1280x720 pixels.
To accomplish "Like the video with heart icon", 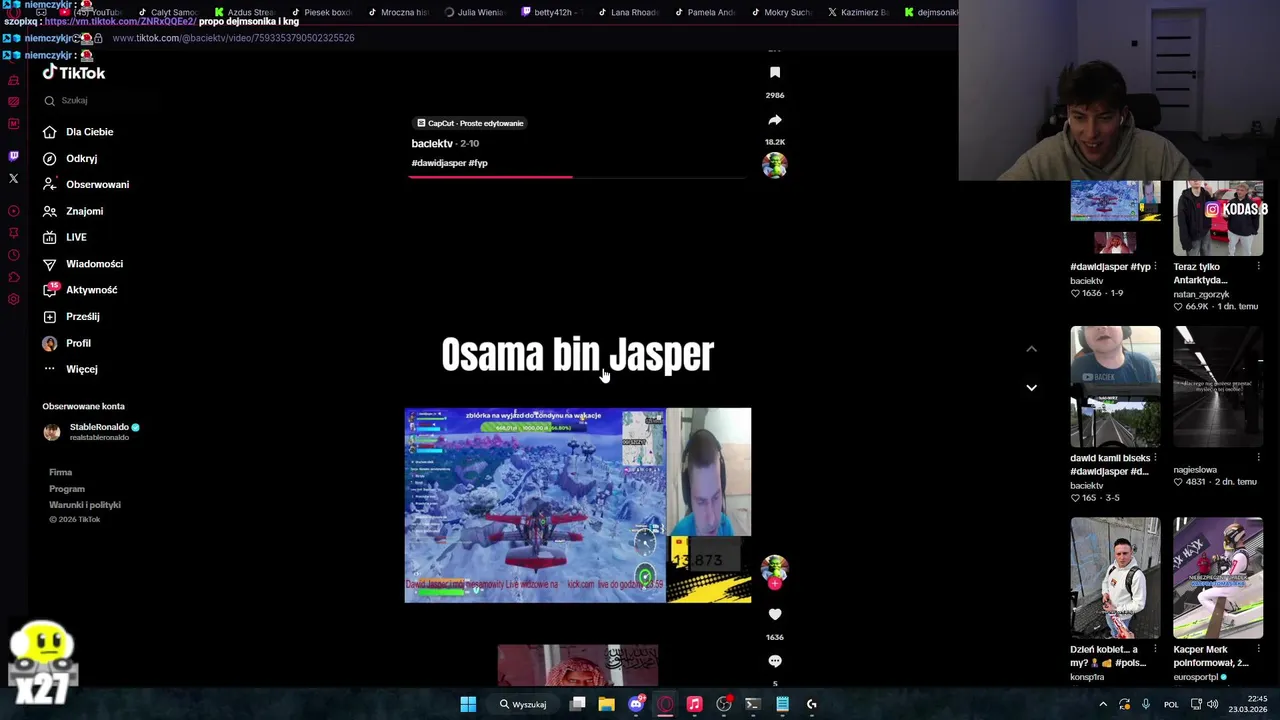I will pos(775,614).
